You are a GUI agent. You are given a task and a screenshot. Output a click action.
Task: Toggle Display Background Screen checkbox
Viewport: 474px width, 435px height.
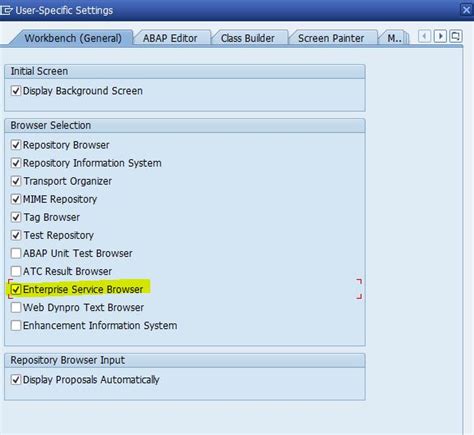coord(16,91)
